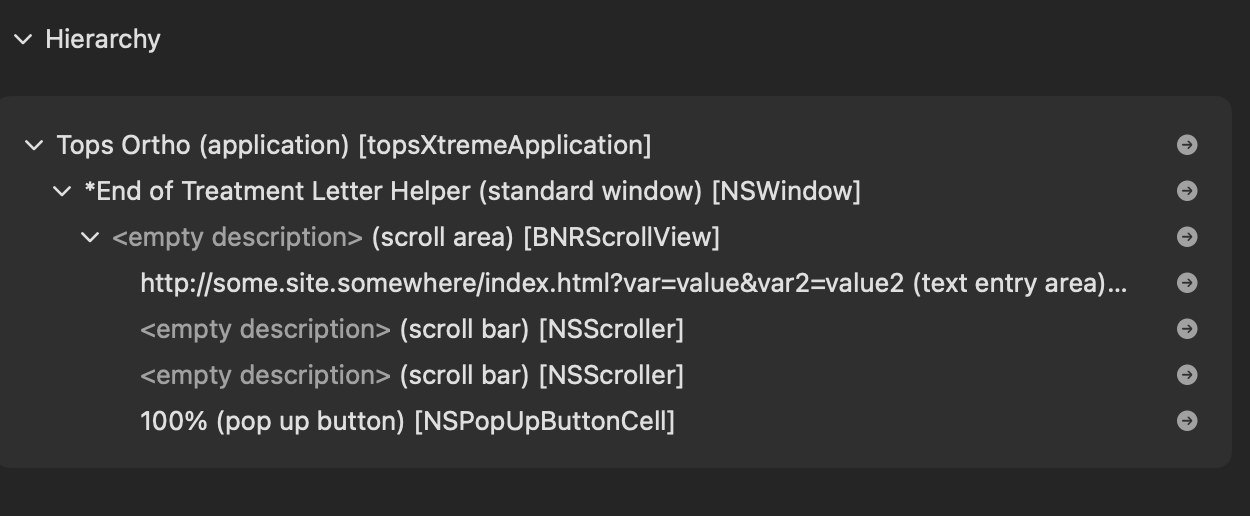This screenshot has height=516, width=1250.
Task: Collapse the Hierarchy section chevron
Action: 23,39
